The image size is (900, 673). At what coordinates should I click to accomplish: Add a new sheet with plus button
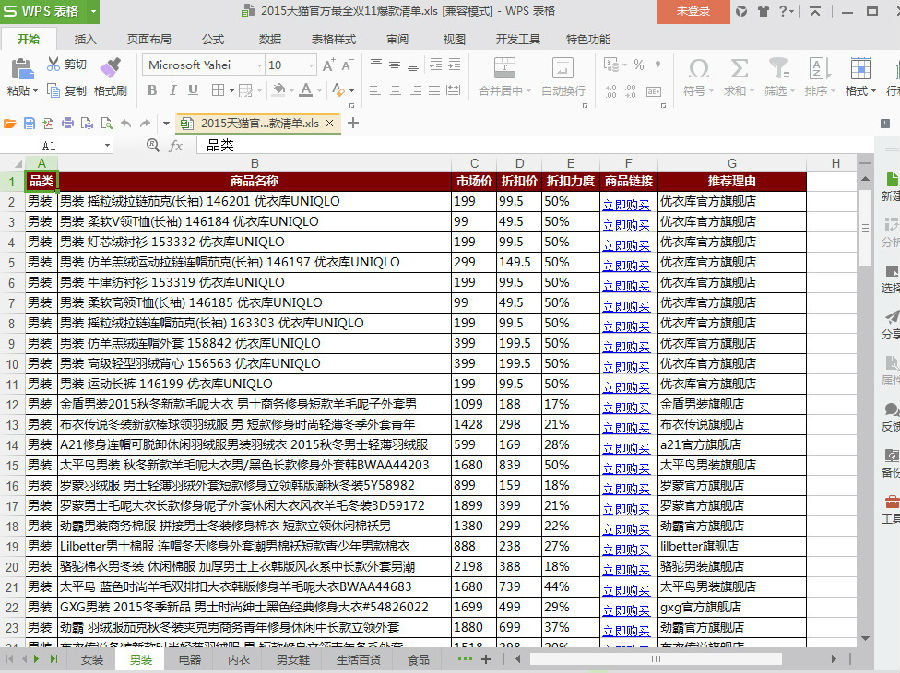(x=486, y=659)
